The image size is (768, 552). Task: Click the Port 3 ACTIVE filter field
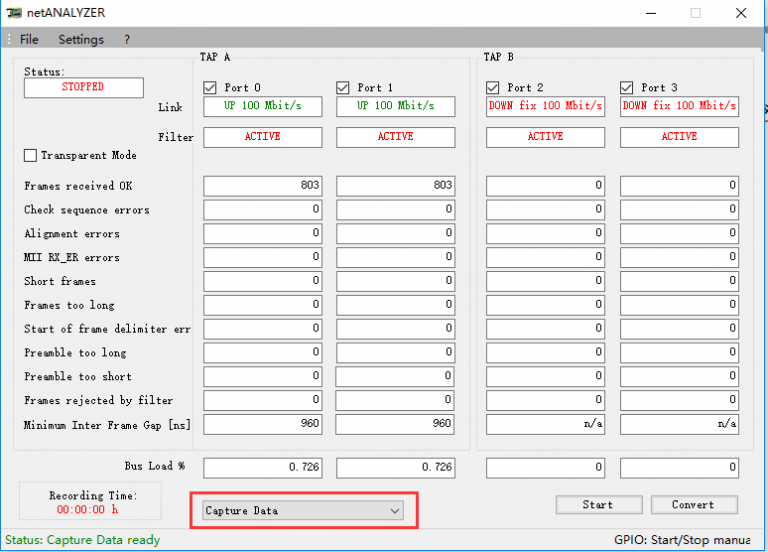tap(679, 137)
